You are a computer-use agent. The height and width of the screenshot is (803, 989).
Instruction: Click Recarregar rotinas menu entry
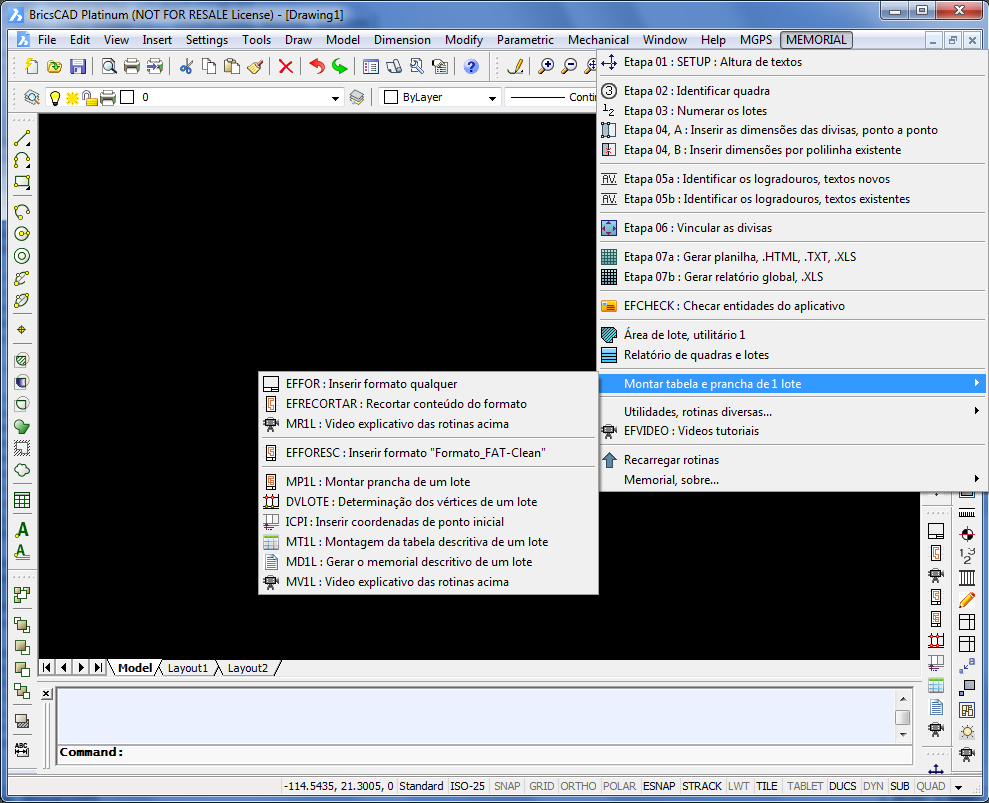[x=671, y=460]
